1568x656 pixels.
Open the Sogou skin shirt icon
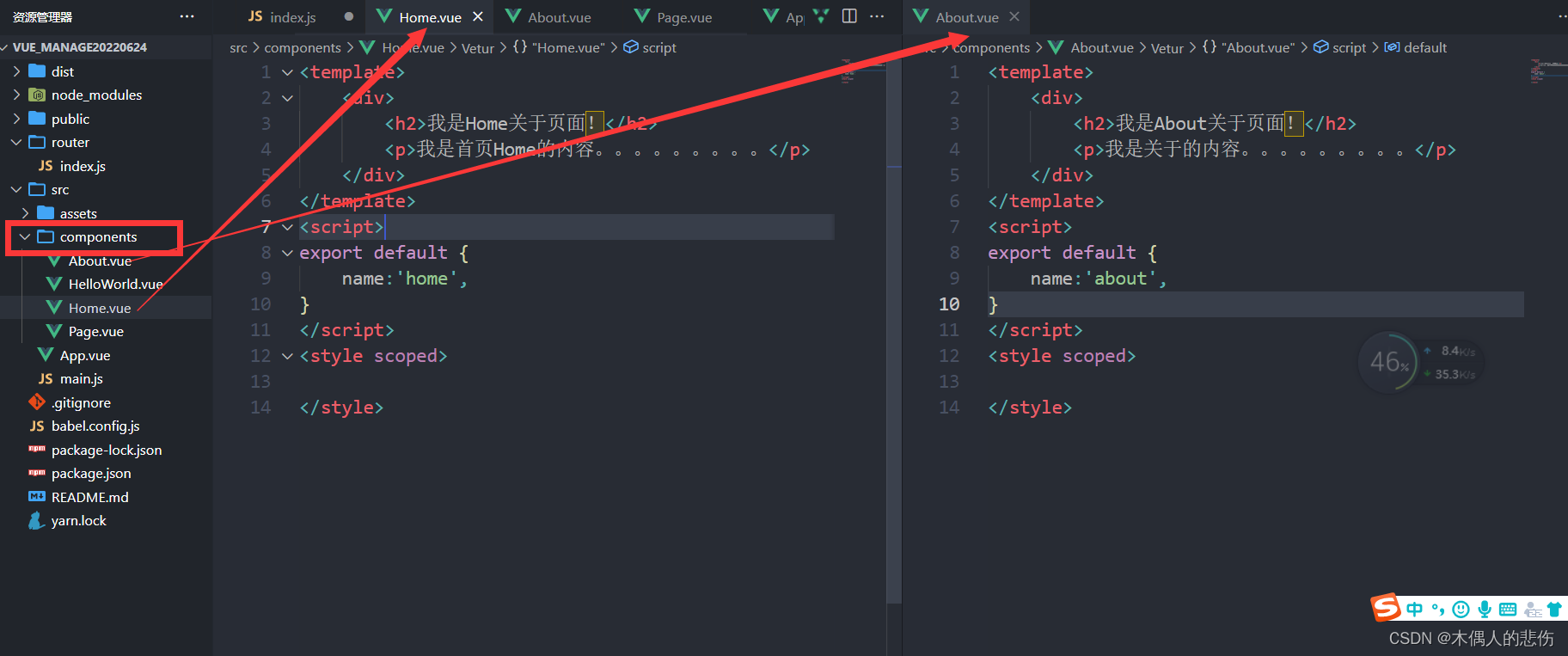(1554, 610)
